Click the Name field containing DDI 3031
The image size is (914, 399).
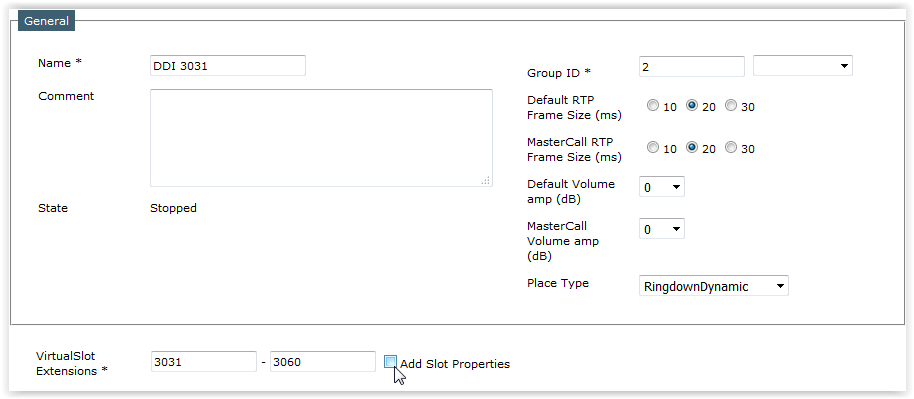tap(227, 66)
